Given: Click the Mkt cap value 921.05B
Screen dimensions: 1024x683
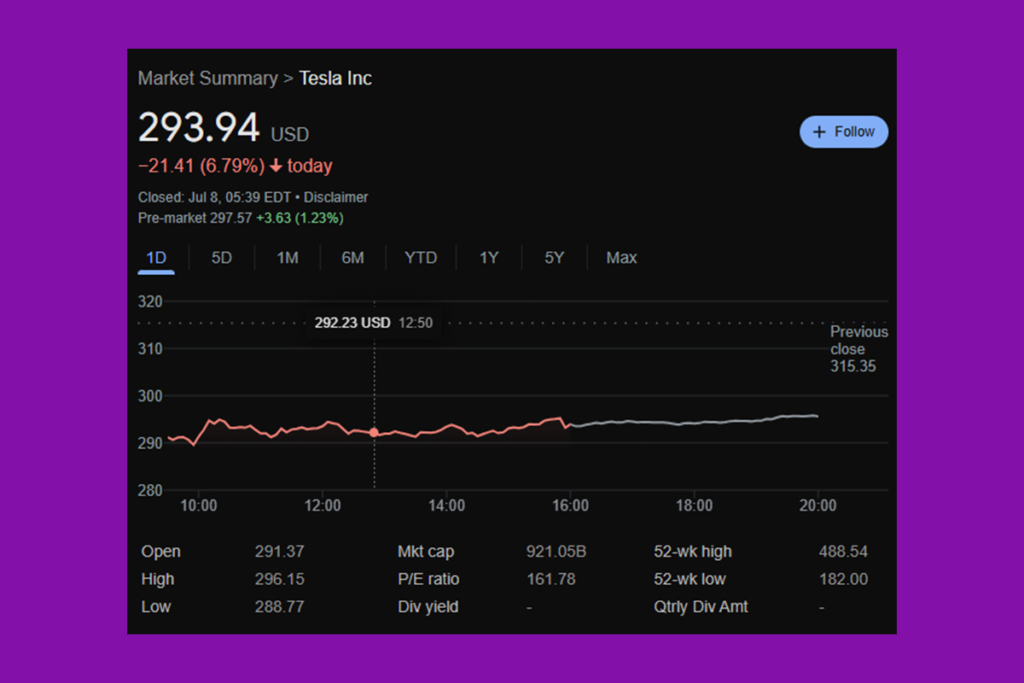Looking at the screenshot, I should [x=555, y=551].
